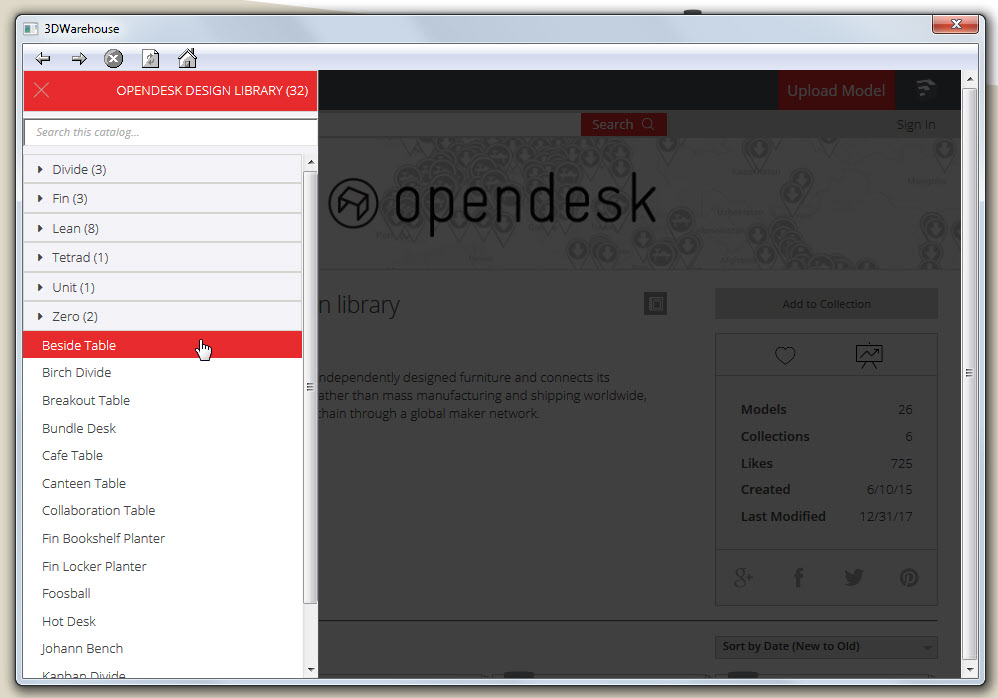Select Beside Table in catalog list
Screen dimensions: 998x698
162,345
